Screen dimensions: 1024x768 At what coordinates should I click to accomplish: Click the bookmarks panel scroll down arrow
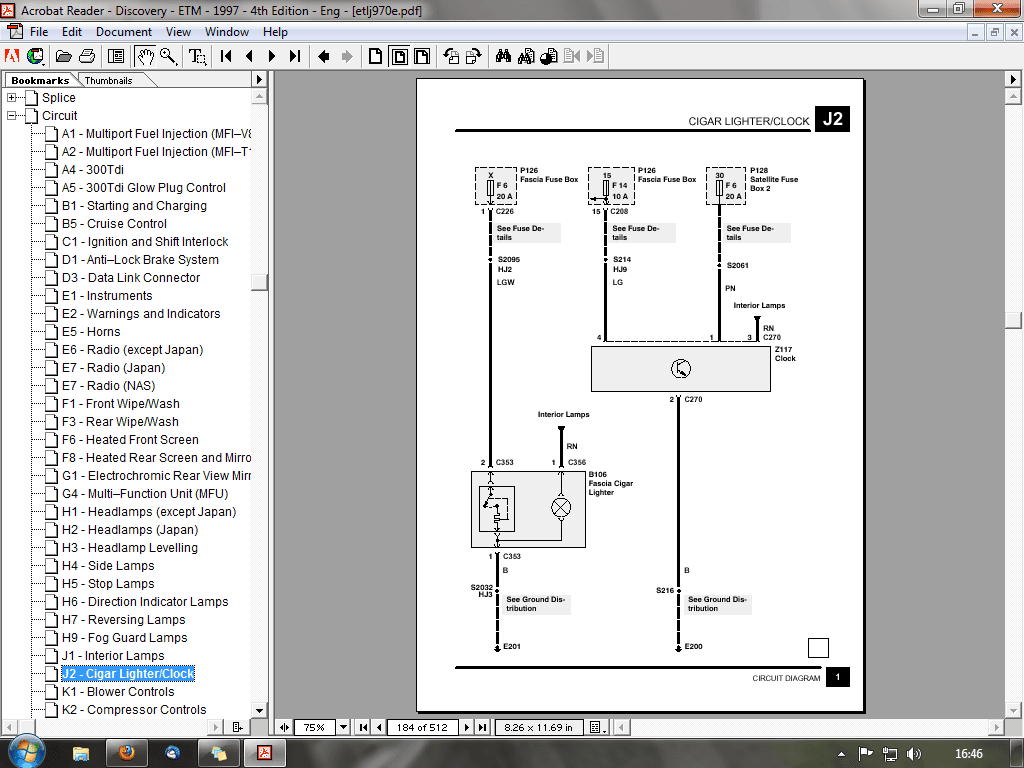pyautogui.click(x=259, y=710)
